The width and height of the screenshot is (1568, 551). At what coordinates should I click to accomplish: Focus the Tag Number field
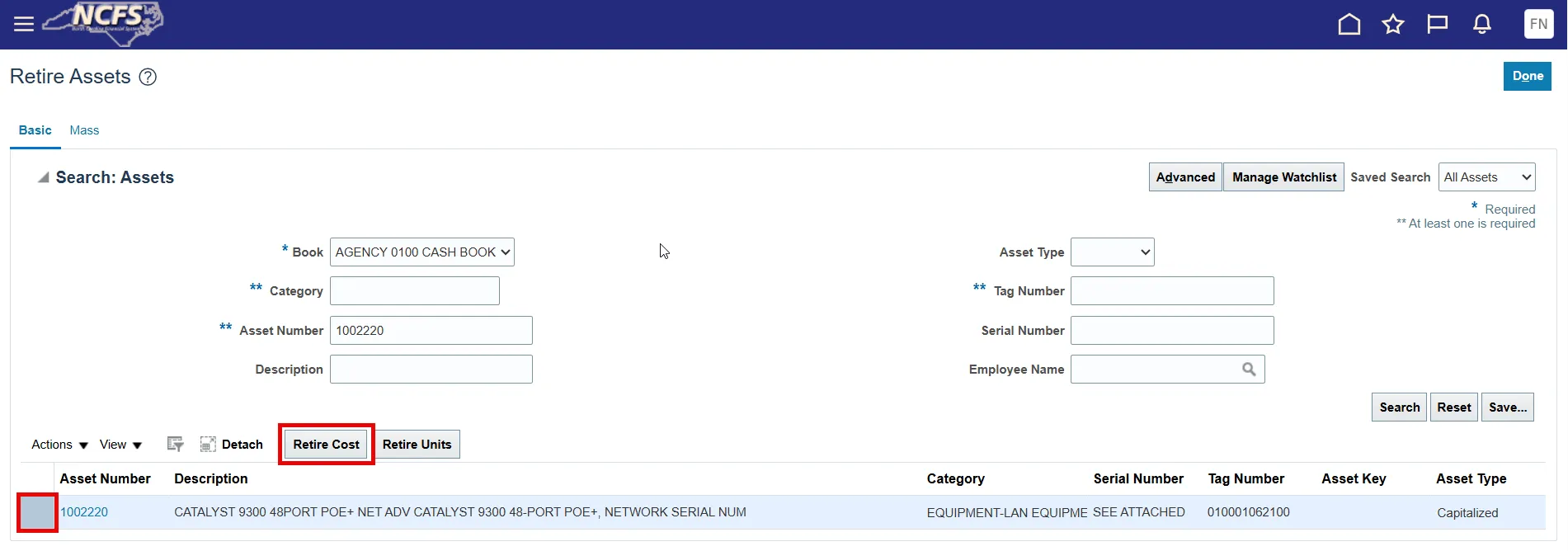point(1172,290)
